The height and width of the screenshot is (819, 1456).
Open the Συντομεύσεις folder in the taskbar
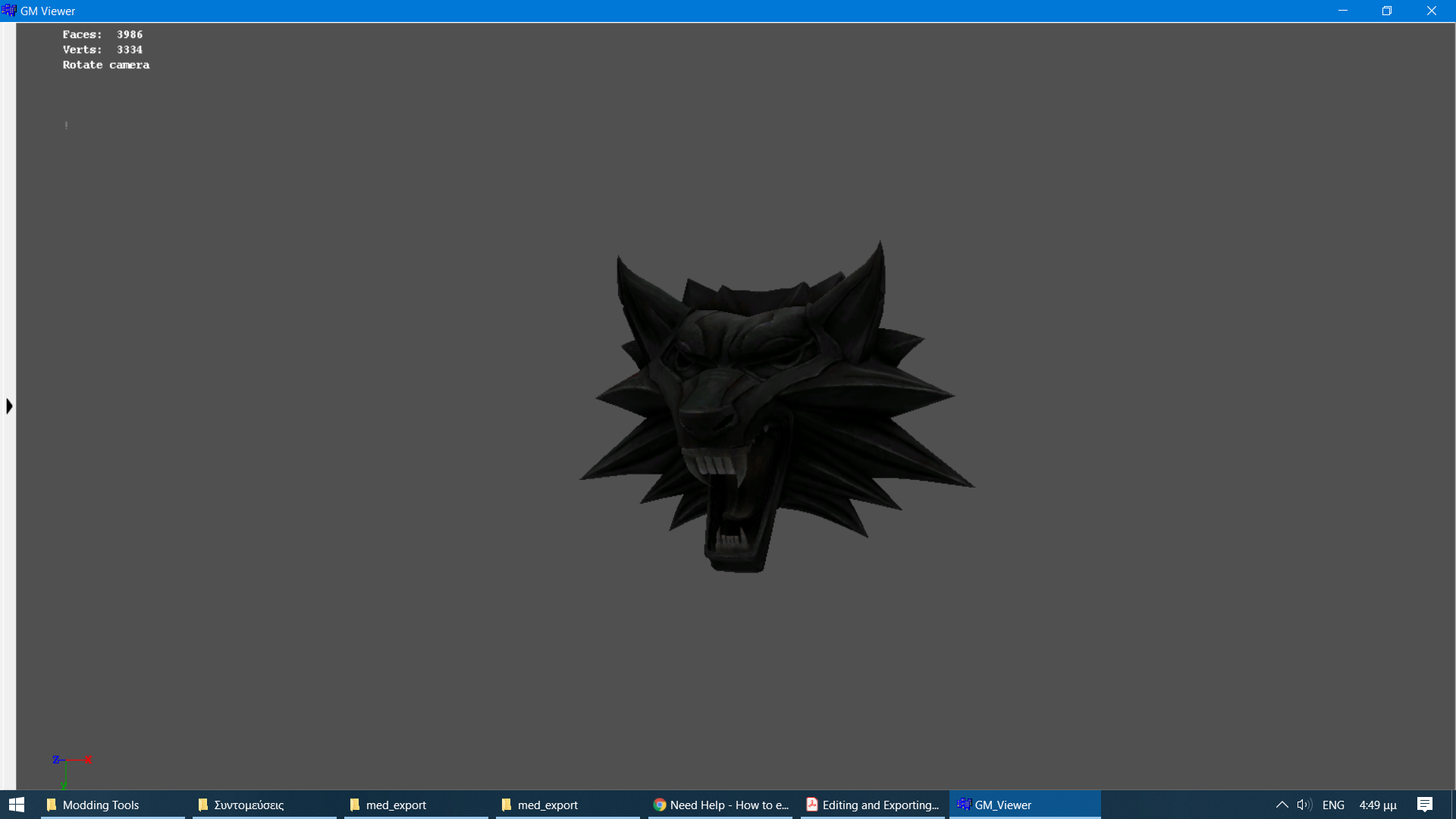(264, 805)
